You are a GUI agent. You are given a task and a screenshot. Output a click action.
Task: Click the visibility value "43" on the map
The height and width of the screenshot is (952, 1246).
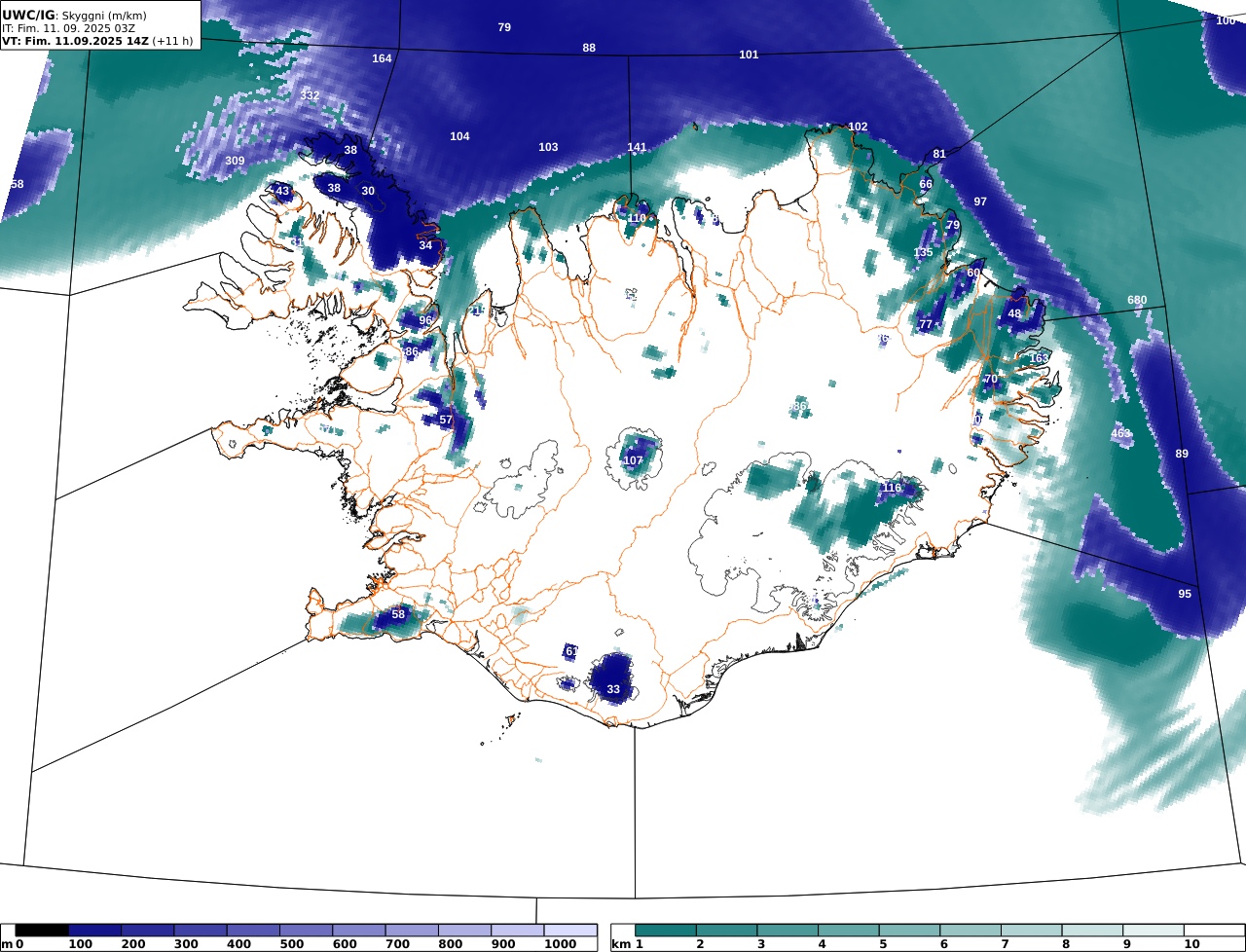coord(282,191)
